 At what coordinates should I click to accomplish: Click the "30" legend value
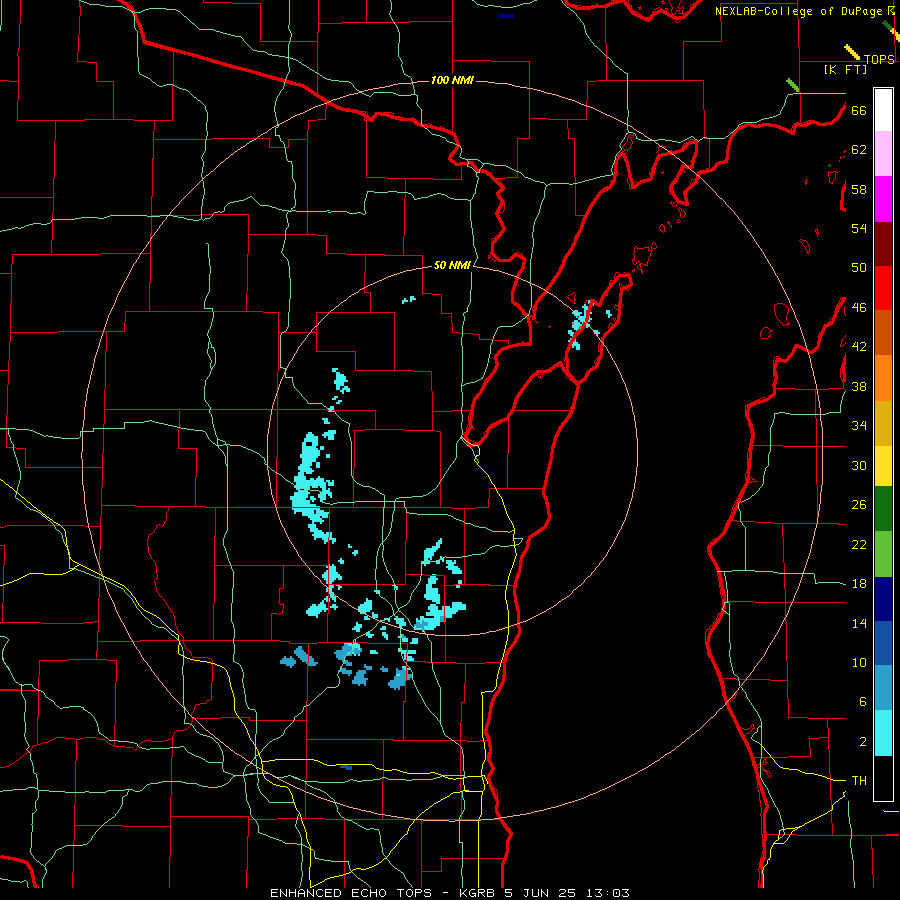pos(859,465)
